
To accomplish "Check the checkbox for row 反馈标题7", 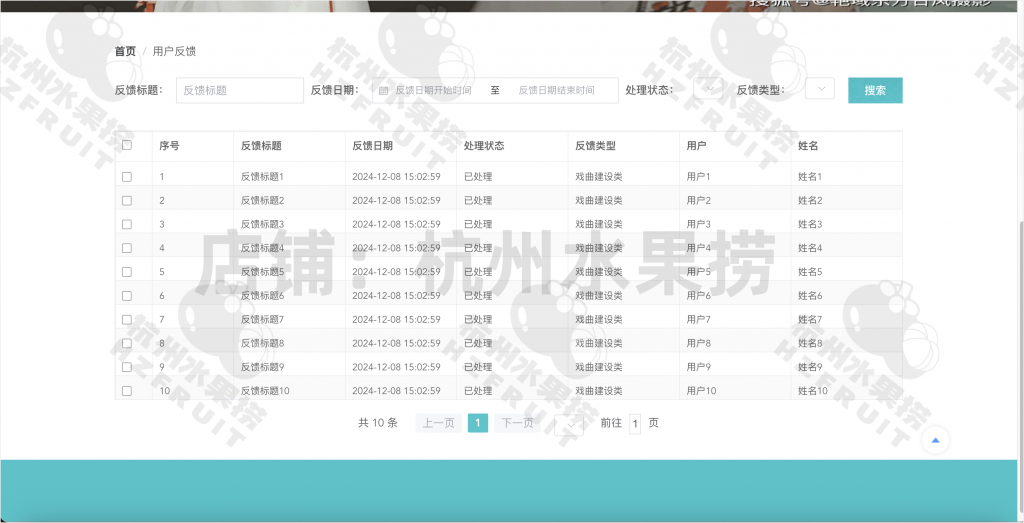I will point(127,319).
